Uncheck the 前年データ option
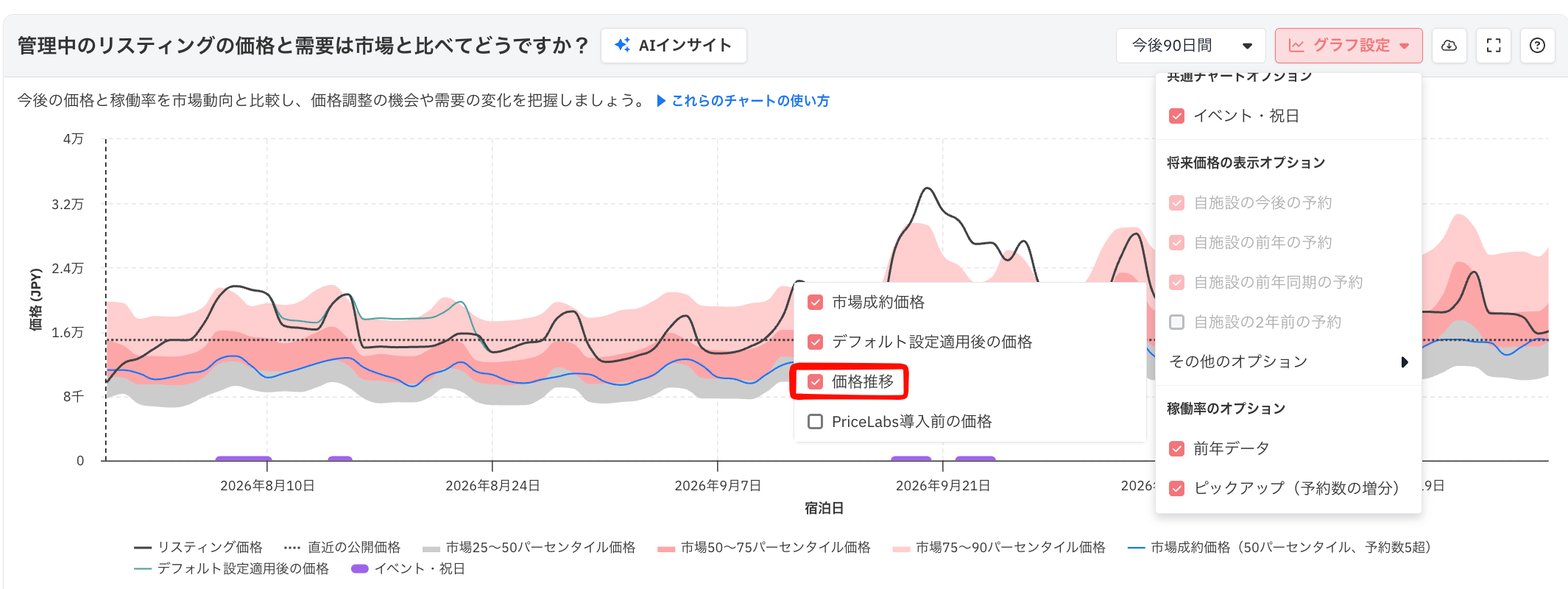The image size is (1568, 589). click(x=1177, y=448)
